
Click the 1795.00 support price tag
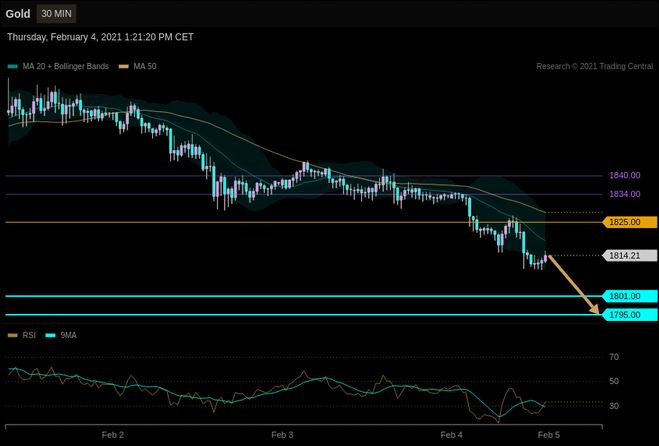coord(630,314)
